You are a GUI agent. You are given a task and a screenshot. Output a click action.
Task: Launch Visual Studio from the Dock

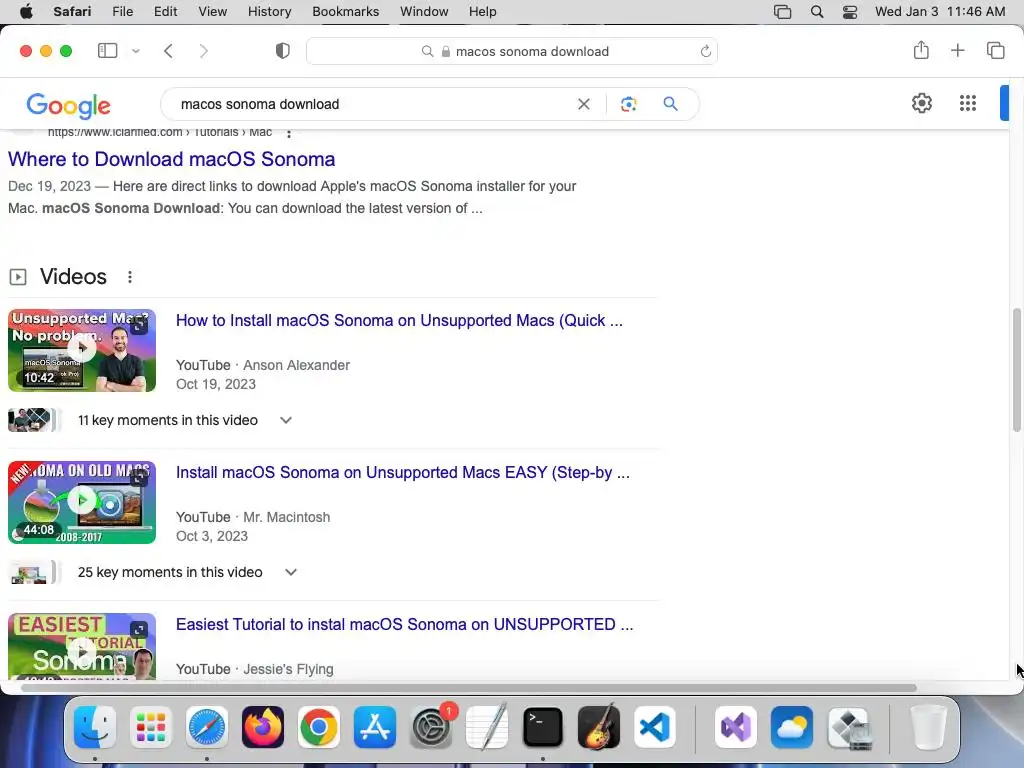[735, 727]
